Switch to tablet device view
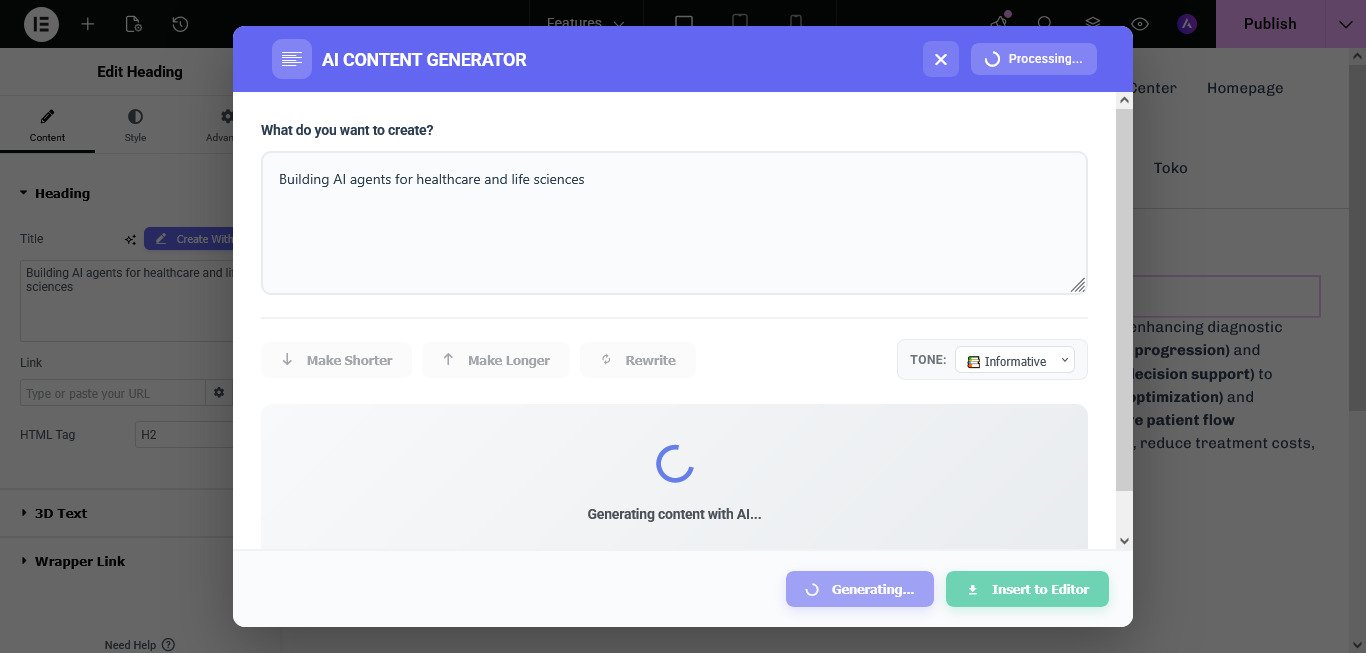This screenshot has width=1366, height=653. (739, 23)
